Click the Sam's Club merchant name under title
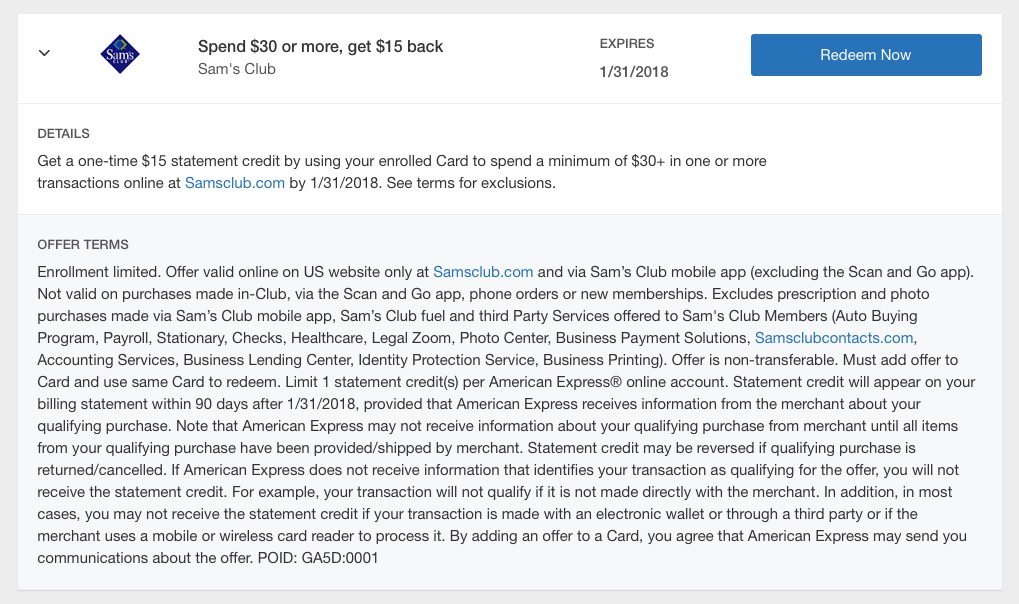The height and width of the screenshot is (604, 1019). pyautogui.click(x=237, y=69)
